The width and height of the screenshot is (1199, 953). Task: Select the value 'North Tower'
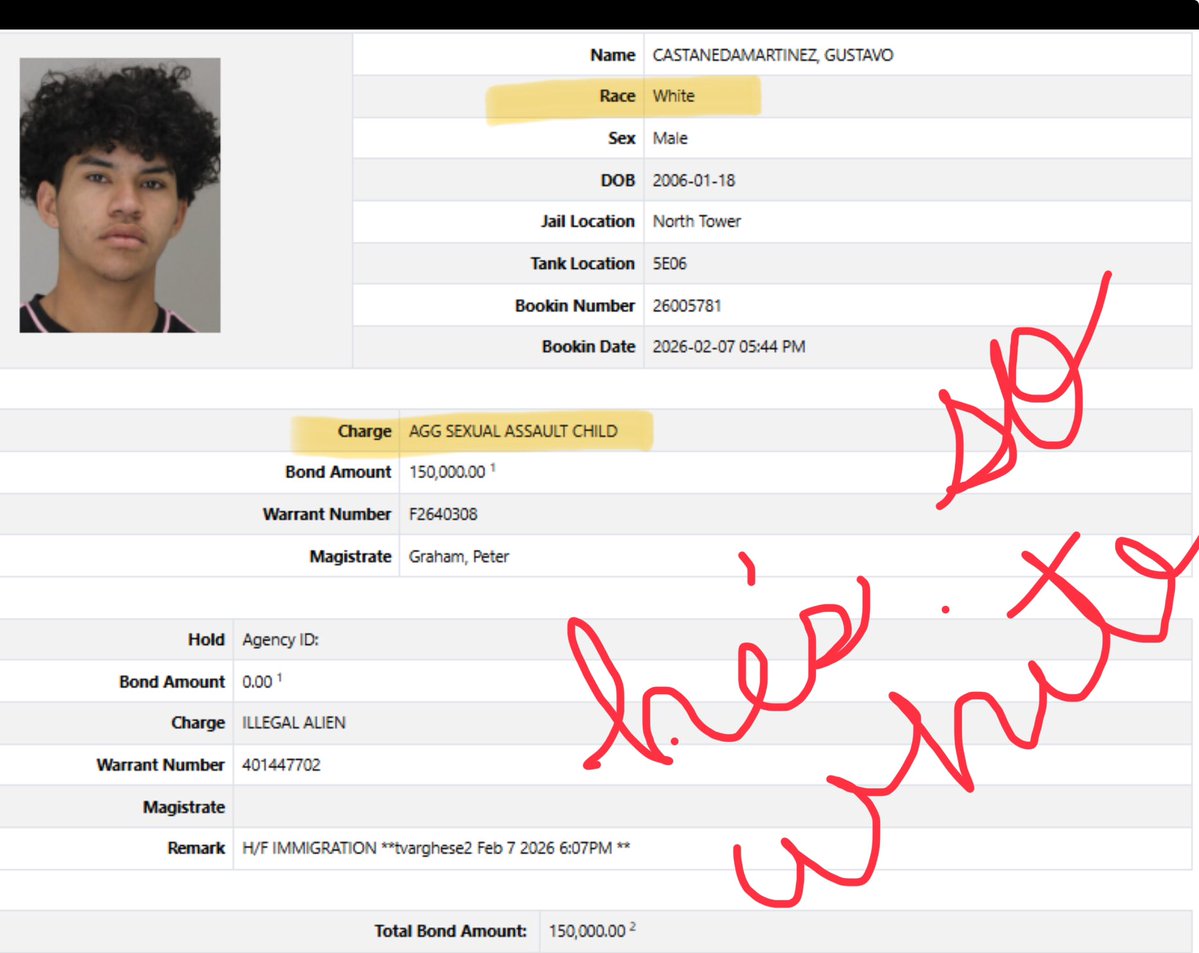pos(697,222)
